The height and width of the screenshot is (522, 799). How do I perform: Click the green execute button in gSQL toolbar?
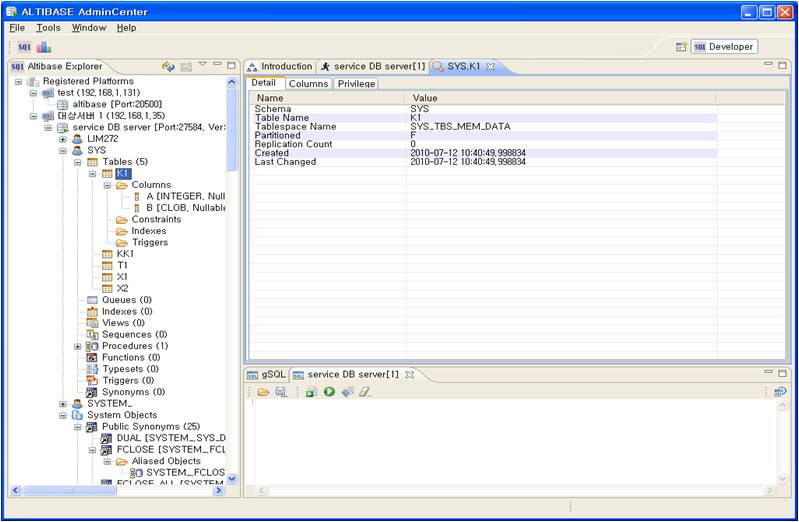point(329,392)
